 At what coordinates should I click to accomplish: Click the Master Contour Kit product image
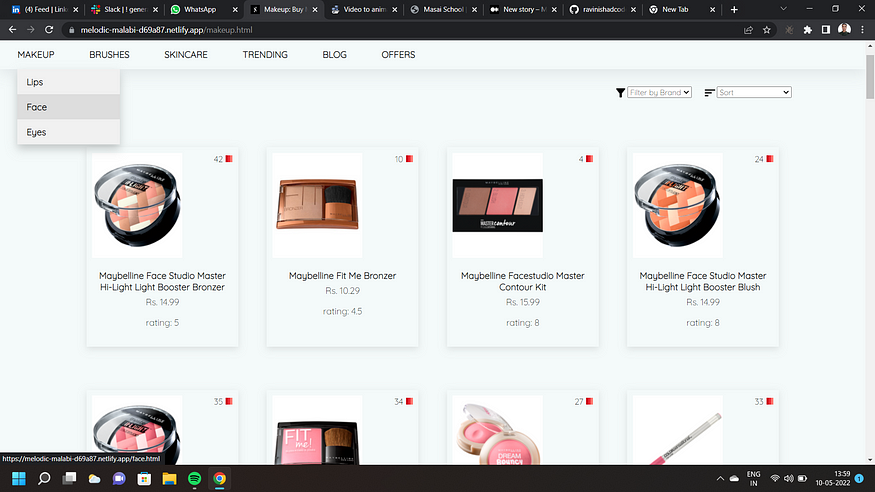point(498,205)
